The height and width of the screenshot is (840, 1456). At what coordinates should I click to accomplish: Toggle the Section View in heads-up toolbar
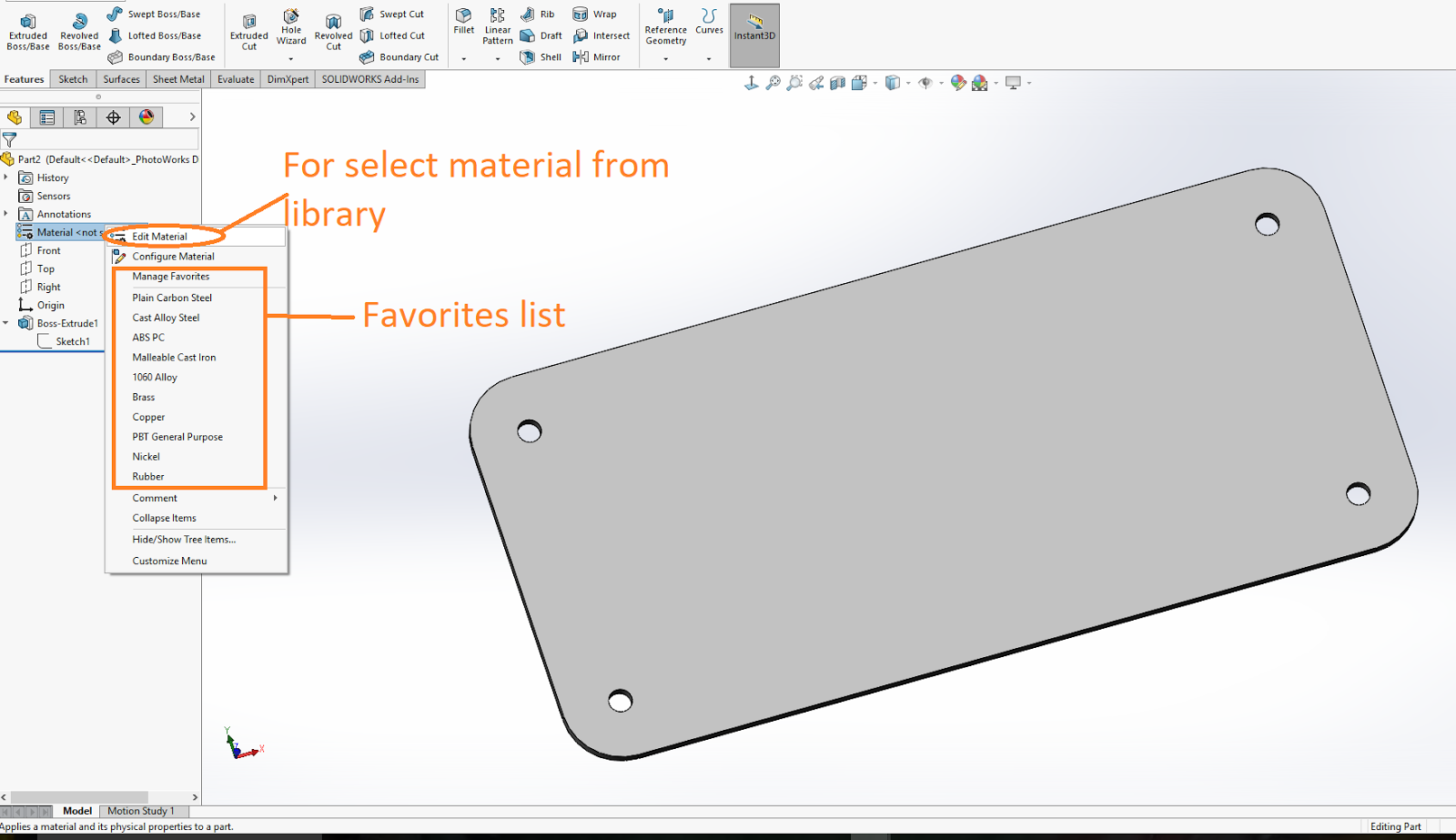click(x=838, y=82)
